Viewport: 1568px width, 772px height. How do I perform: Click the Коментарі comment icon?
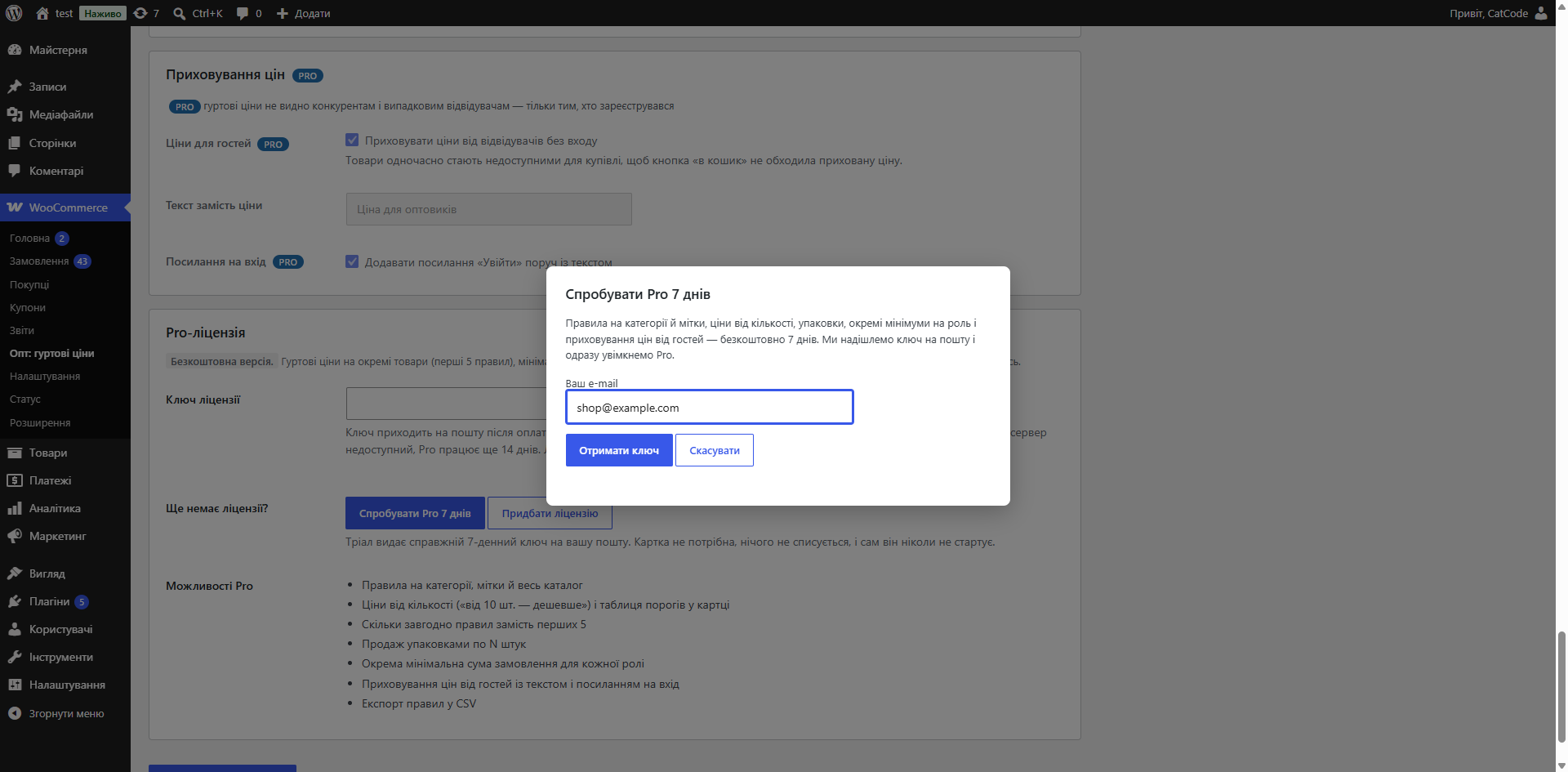click(x=15, y=171)
